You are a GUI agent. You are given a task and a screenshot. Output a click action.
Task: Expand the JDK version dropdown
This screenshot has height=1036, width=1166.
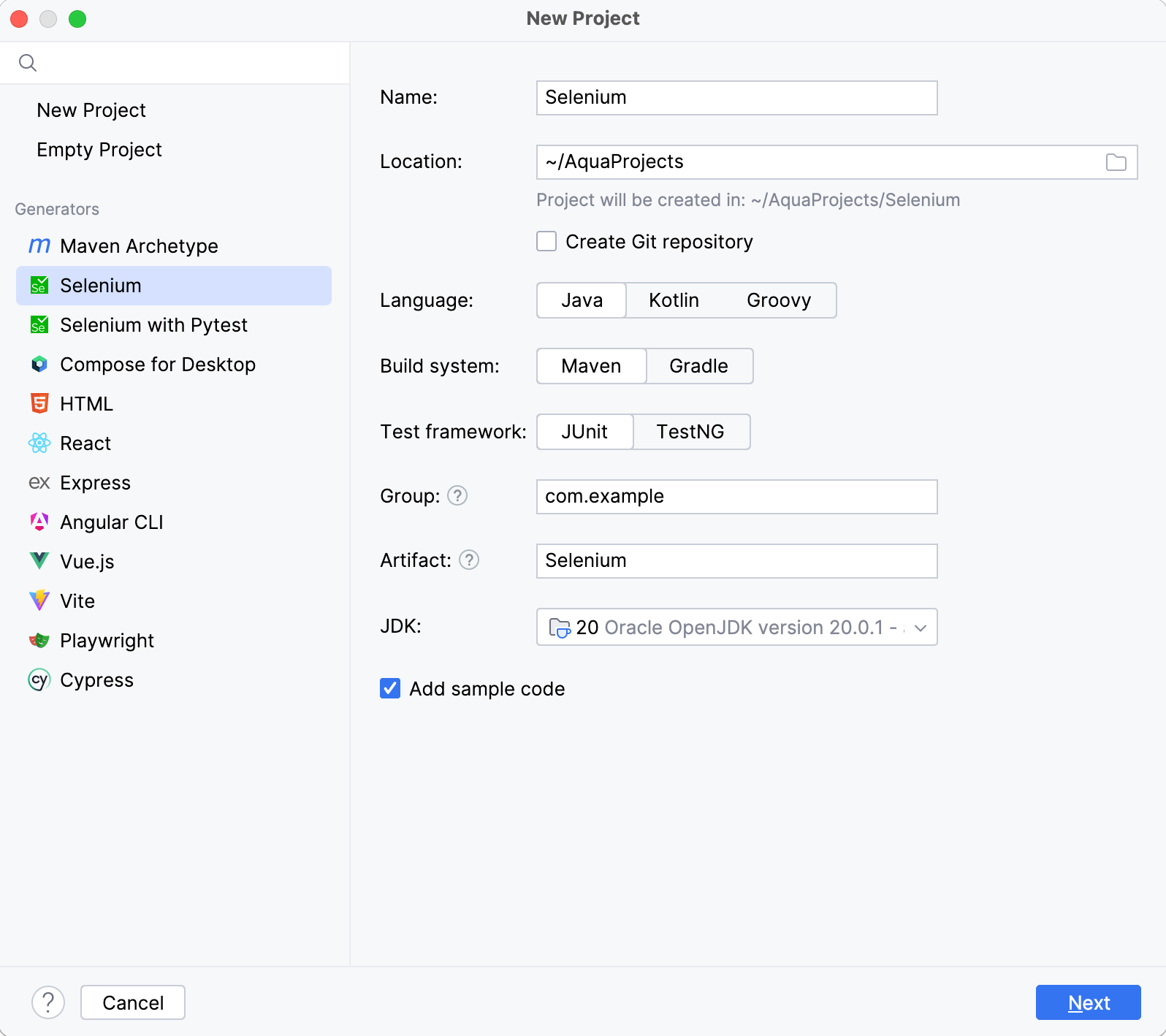point(920,628)
